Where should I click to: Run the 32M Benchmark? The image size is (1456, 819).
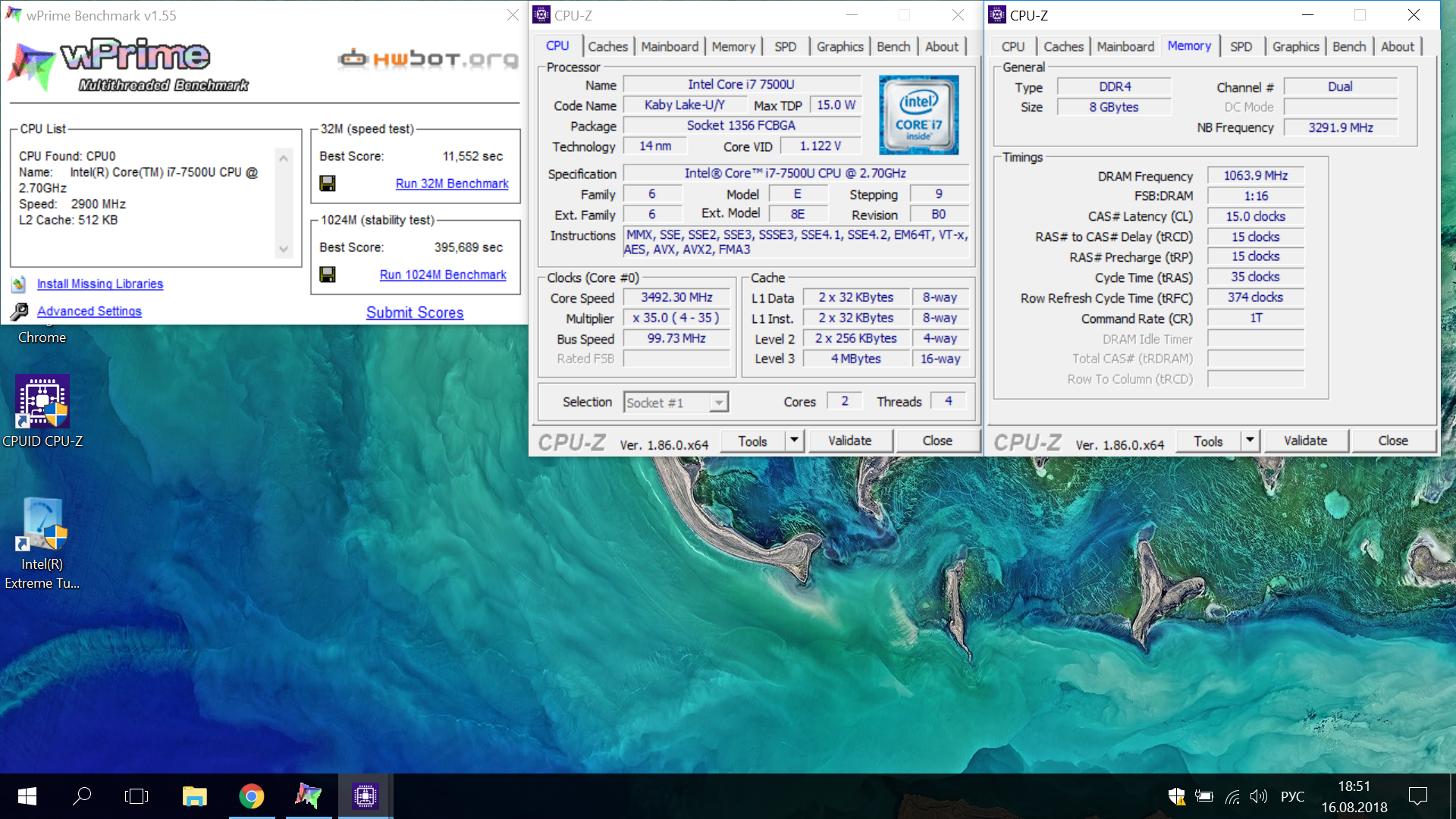tap(452, 184)
